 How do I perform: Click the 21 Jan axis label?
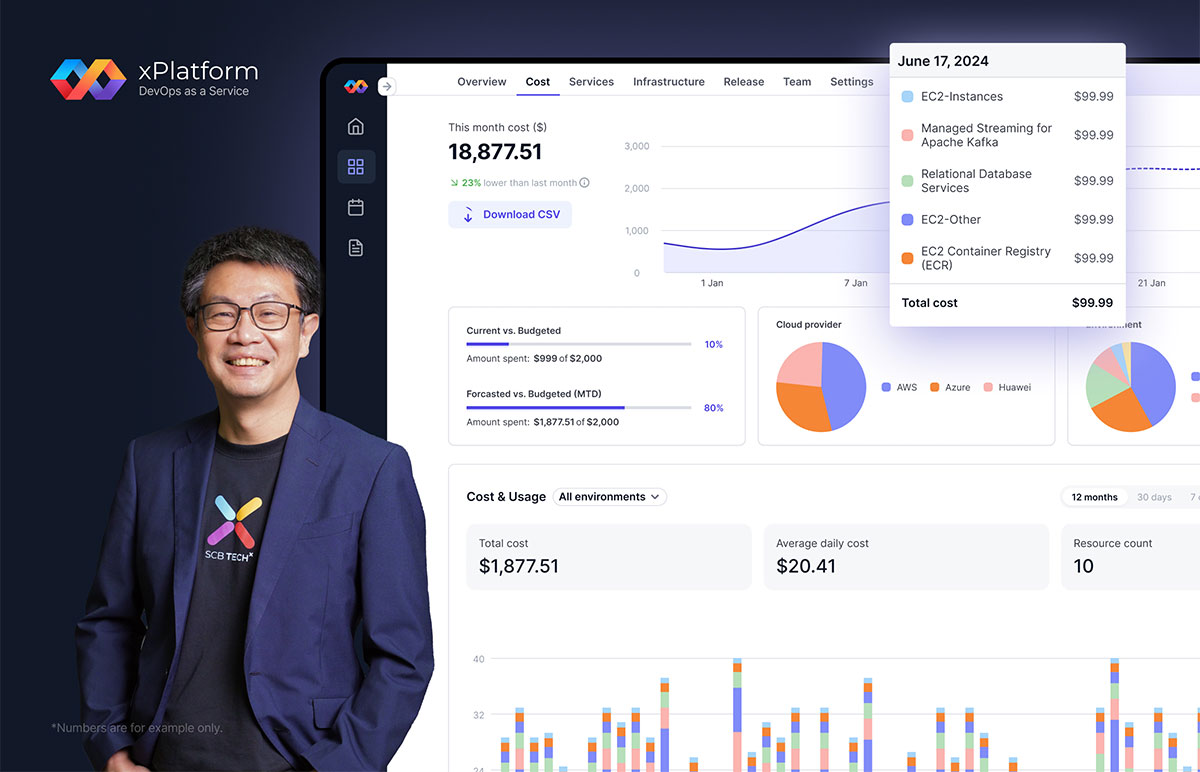tap(1151, 283)
